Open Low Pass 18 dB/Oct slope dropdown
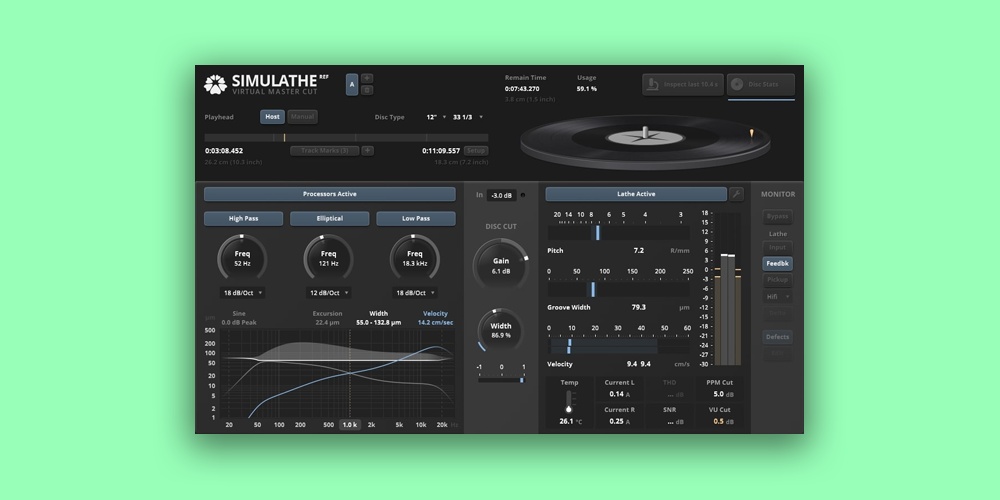The image size is (1000, 500). point(415,293)
